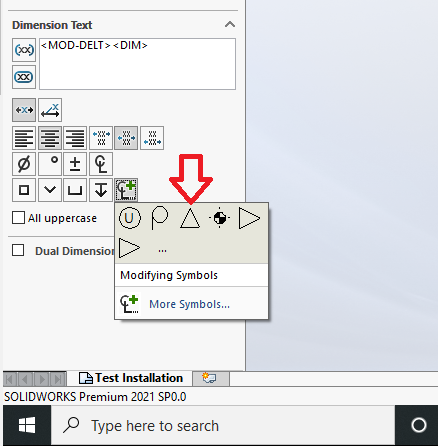Open More Symbols... link
438x446 pixels.
pos(189,304)
